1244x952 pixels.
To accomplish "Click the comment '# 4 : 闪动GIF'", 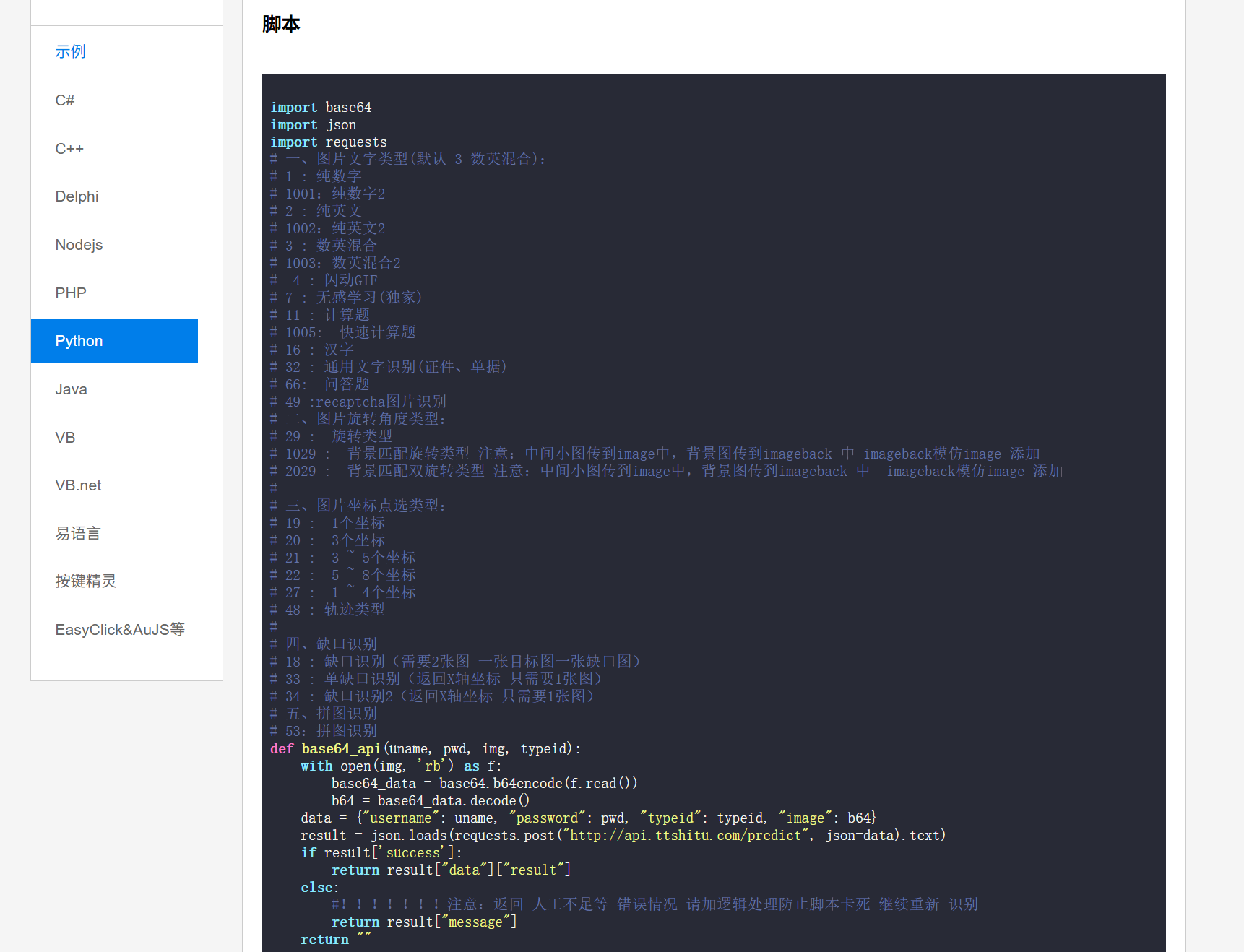I will click(324, 280).
